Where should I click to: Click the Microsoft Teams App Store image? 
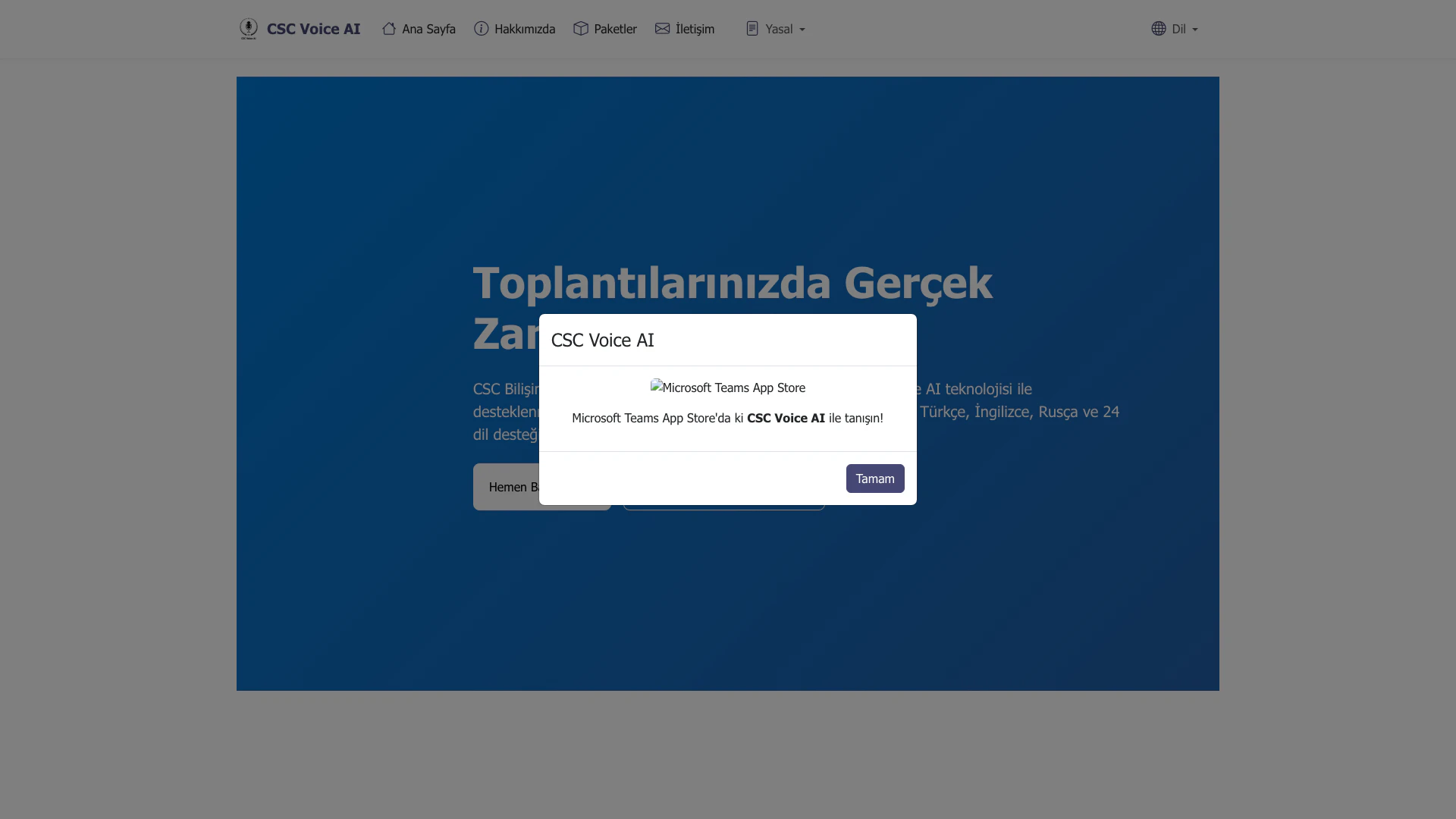tap(728, 388)
